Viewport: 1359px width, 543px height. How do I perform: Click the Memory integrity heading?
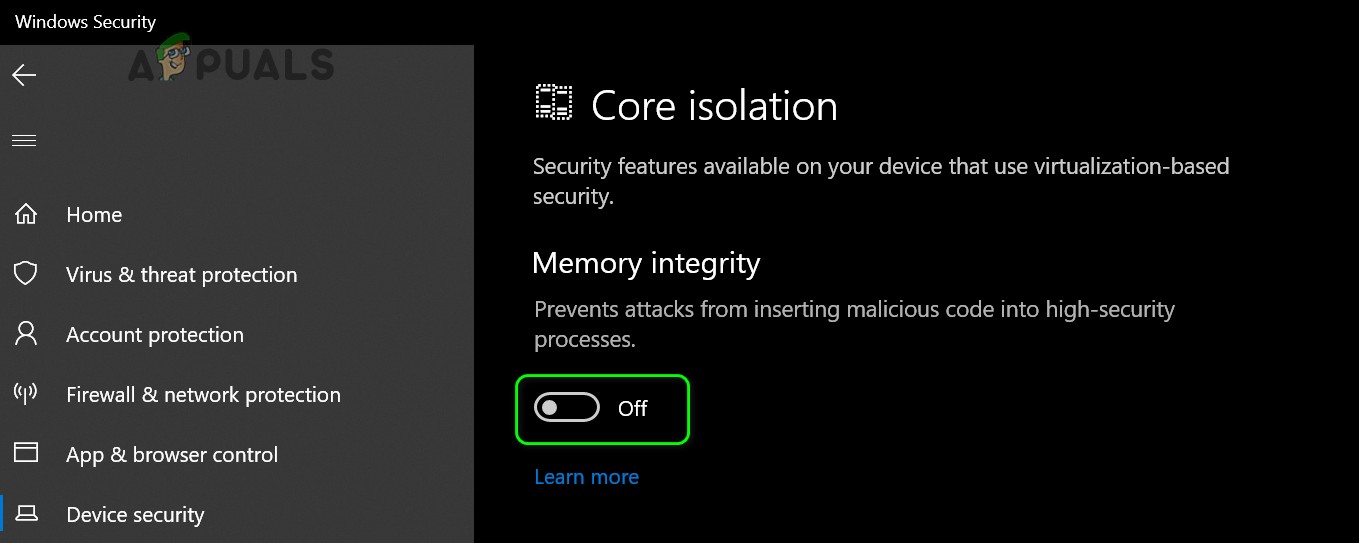coord(646,263)
